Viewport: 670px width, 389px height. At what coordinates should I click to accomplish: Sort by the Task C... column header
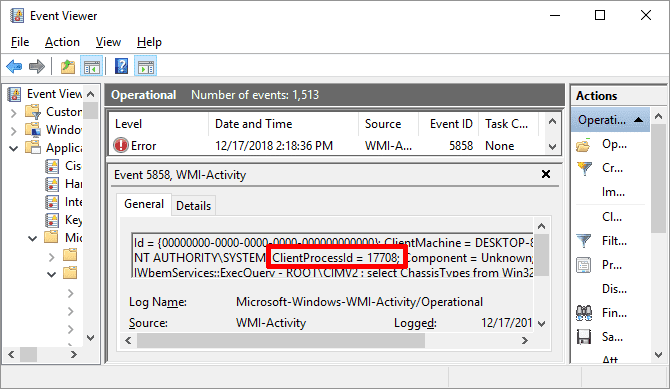click(x=508, y=124)
